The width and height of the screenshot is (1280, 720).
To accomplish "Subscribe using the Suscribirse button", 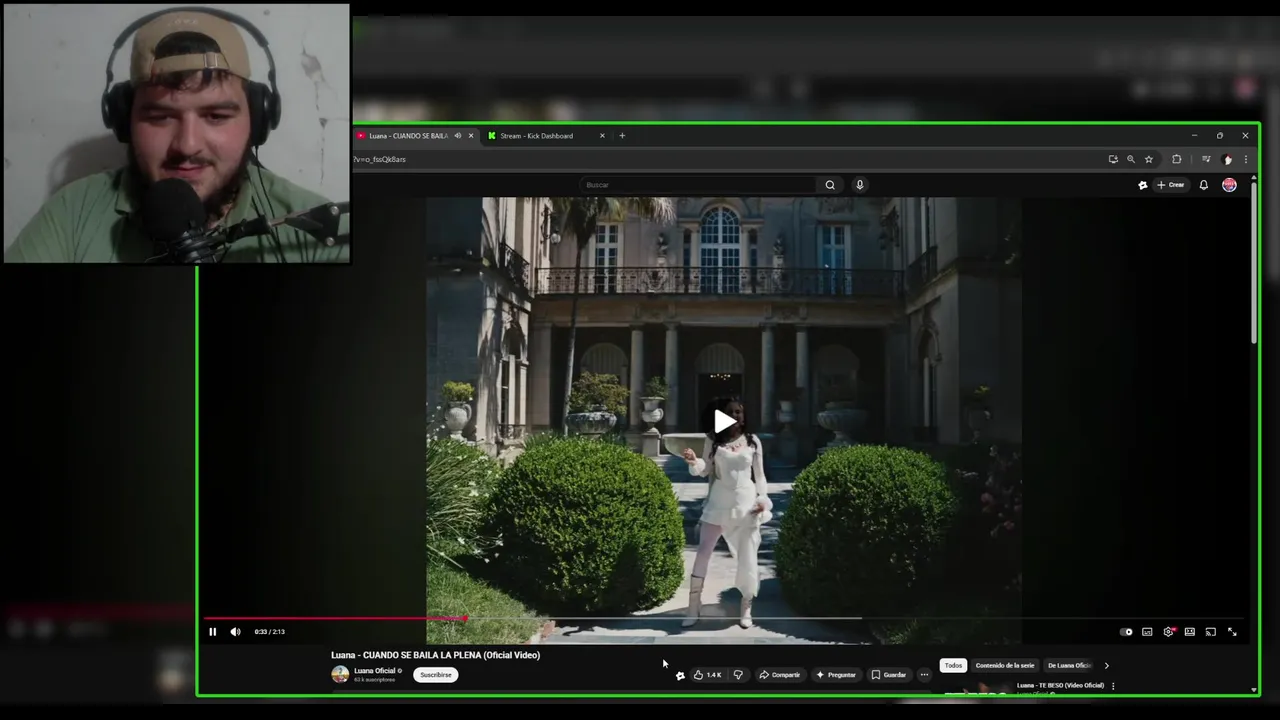I will [435, 675].
